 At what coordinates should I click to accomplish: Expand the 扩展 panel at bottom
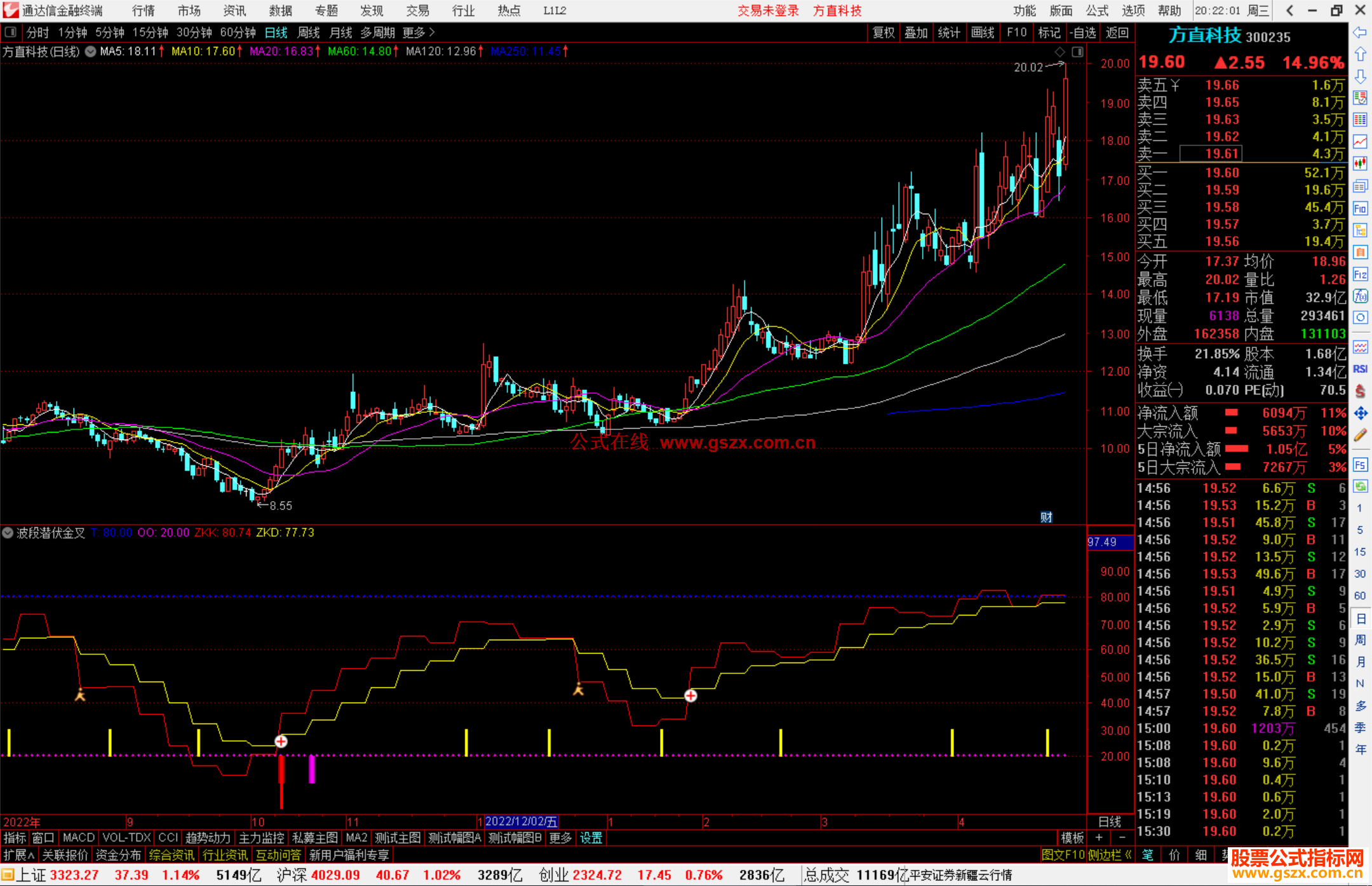point(19,855)
